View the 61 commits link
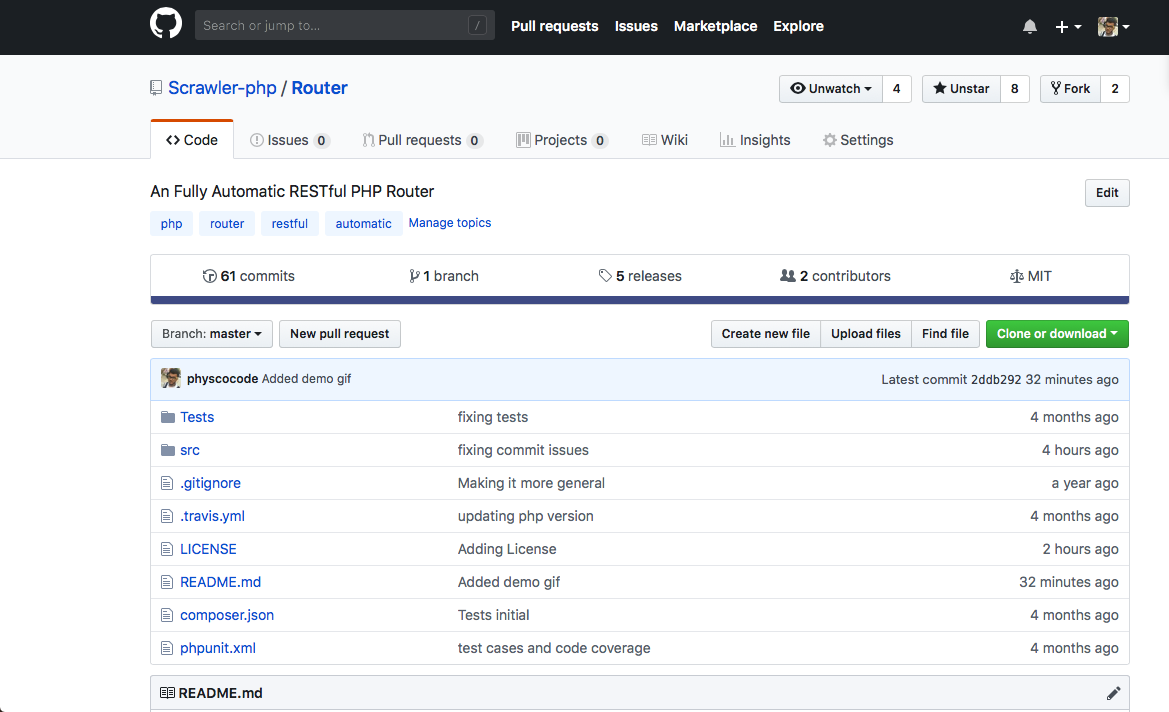1169x712 pixels. coord(248,276)
